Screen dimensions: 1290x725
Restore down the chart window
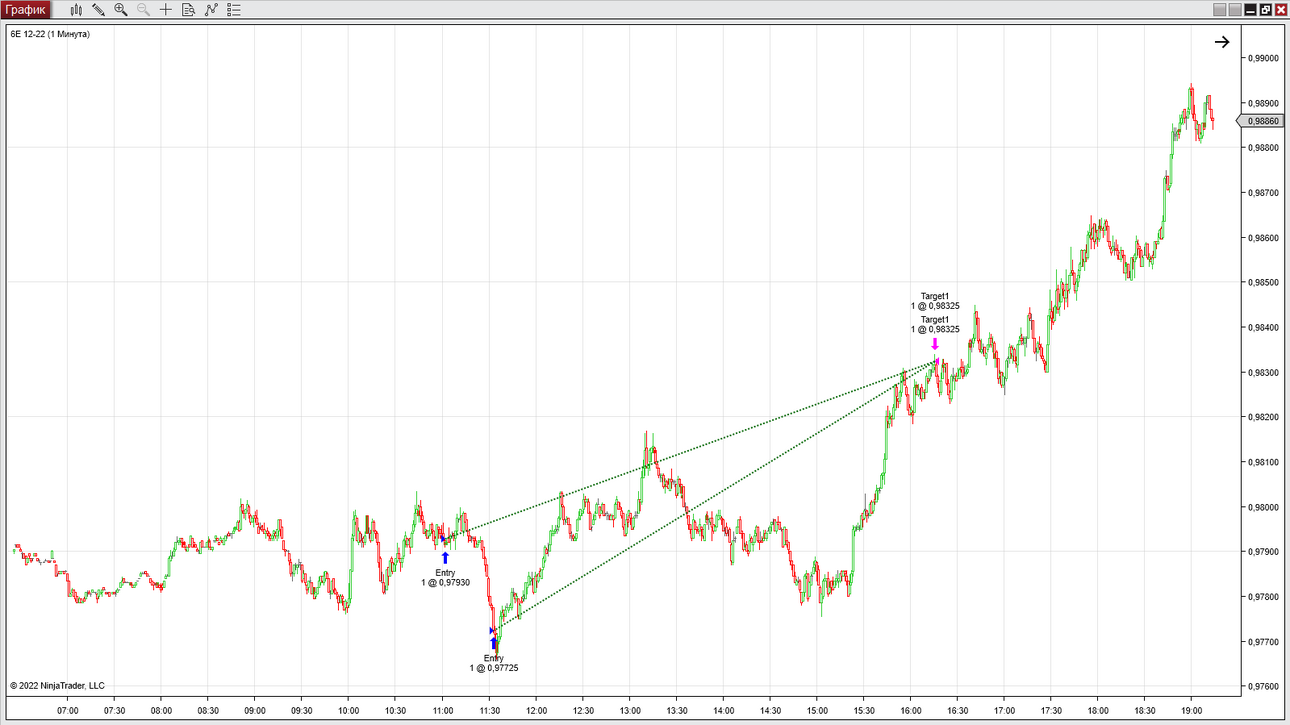(1266, 10)
